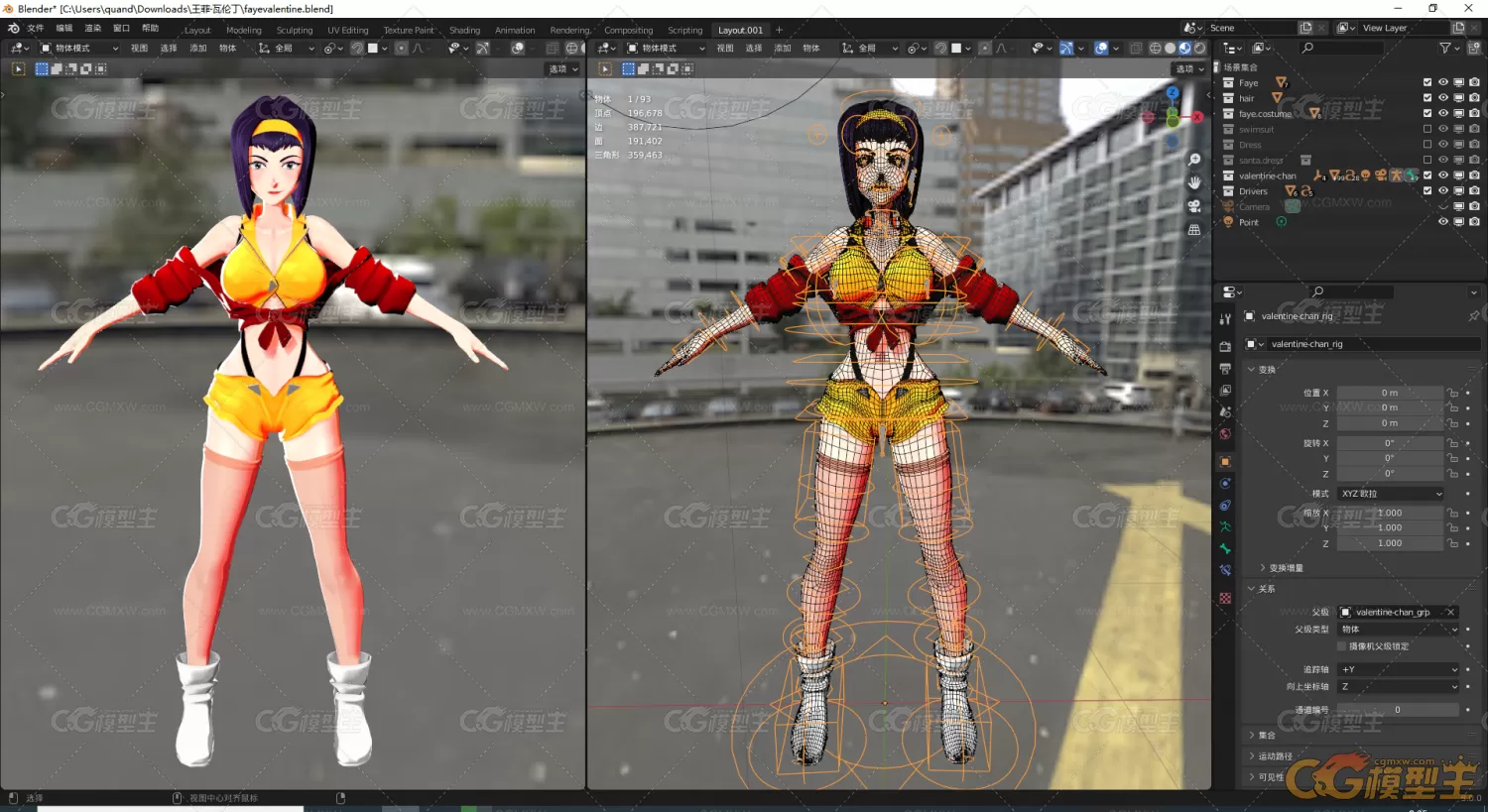
Task: Click the pan hand gizmo in right viewport
Action: [x=1194, y=182]
